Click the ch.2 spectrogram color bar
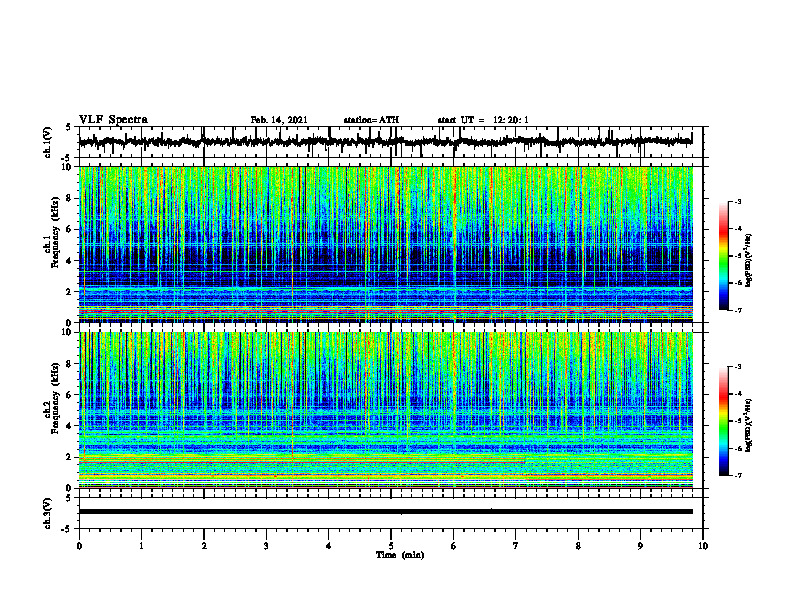Screen dimensions: 792x612 coord(724,421)
